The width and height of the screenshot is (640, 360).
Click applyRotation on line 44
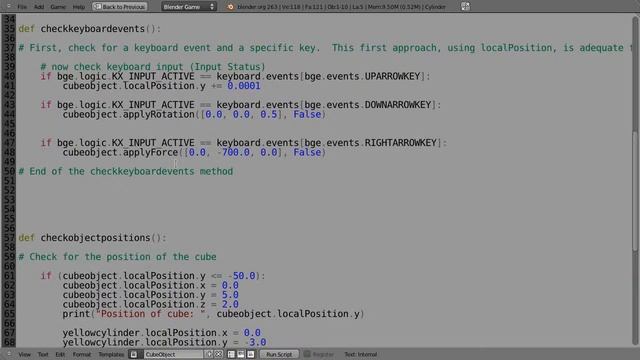[x=159, y=114]
